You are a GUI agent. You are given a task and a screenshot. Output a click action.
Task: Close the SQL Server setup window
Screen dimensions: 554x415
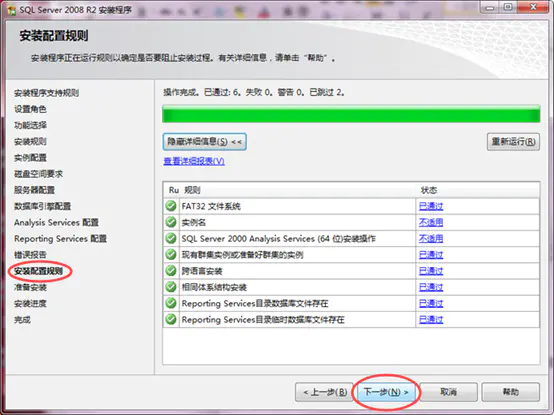click(x=533, y=7)
